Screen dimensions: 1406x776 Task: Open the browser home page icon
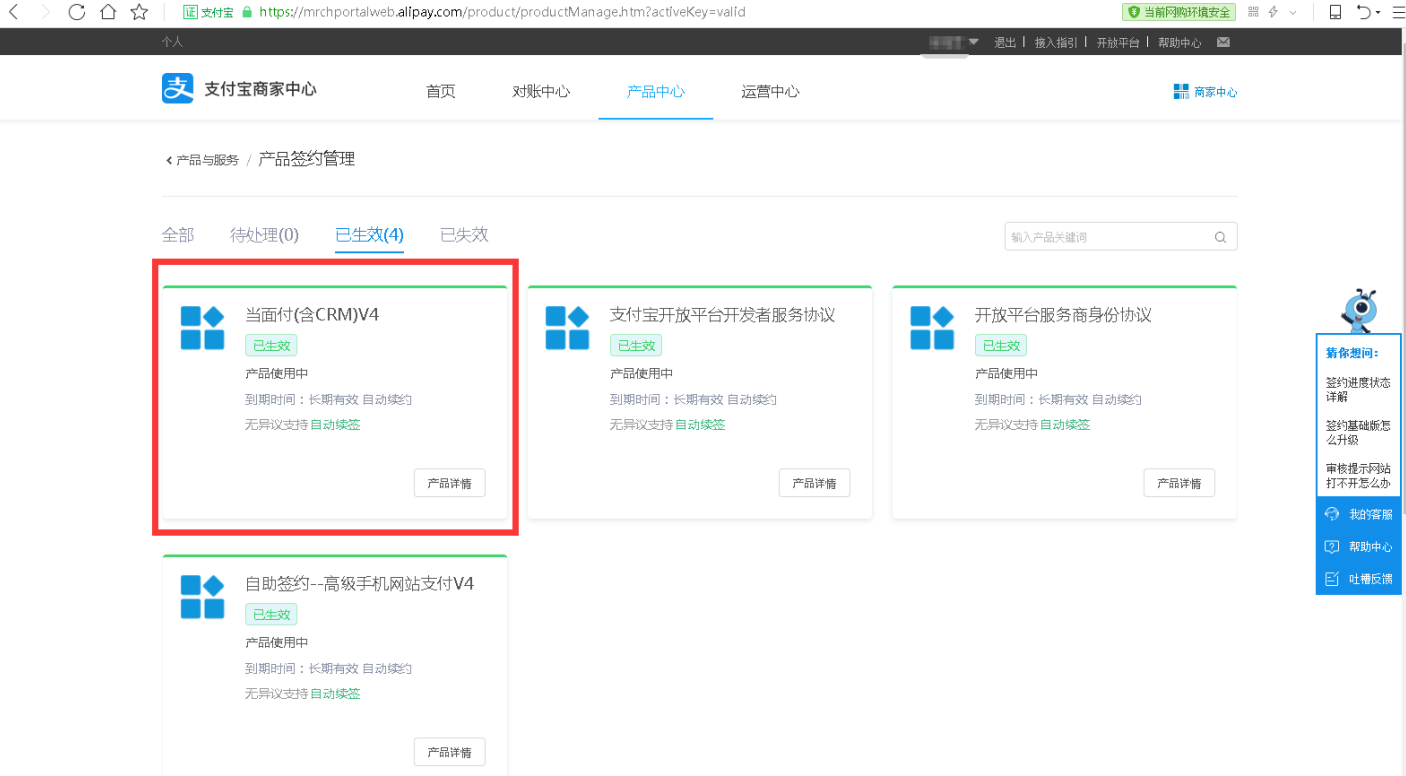click(108, 12)
